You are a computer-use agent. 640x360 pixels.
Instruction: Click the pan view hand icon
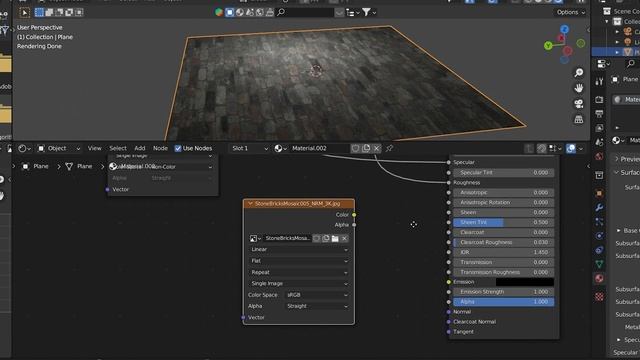click(578, 88)
